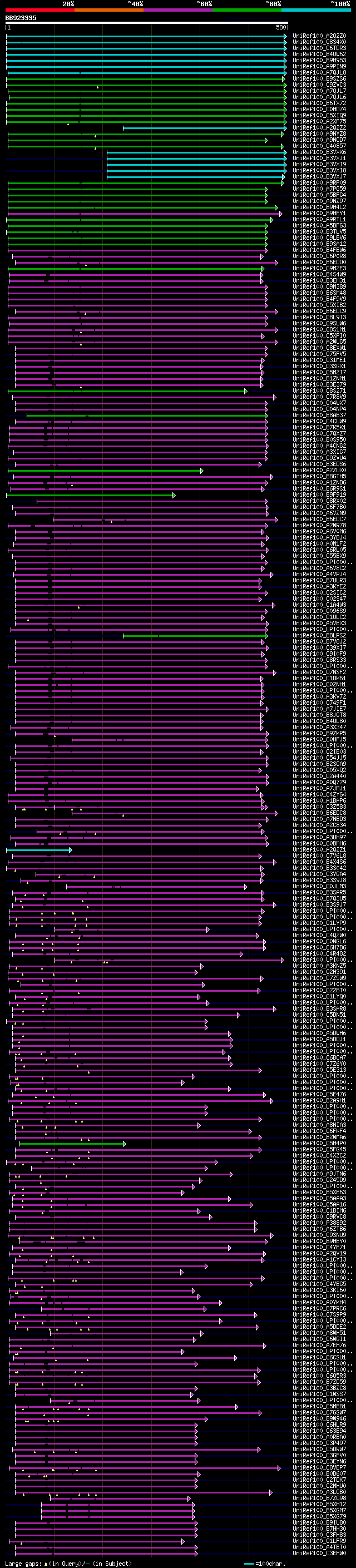Screen dimensions: 356x1568
Task: Select label UniRef100_B8AB37
Action: click(x=319, y=415)
